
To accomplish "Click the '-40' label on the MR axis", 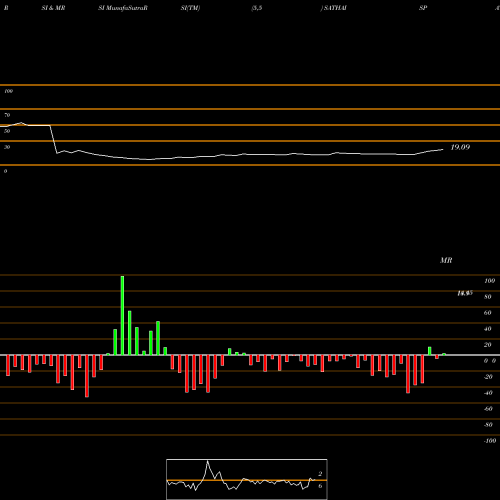I will click(x=488, y=393).
